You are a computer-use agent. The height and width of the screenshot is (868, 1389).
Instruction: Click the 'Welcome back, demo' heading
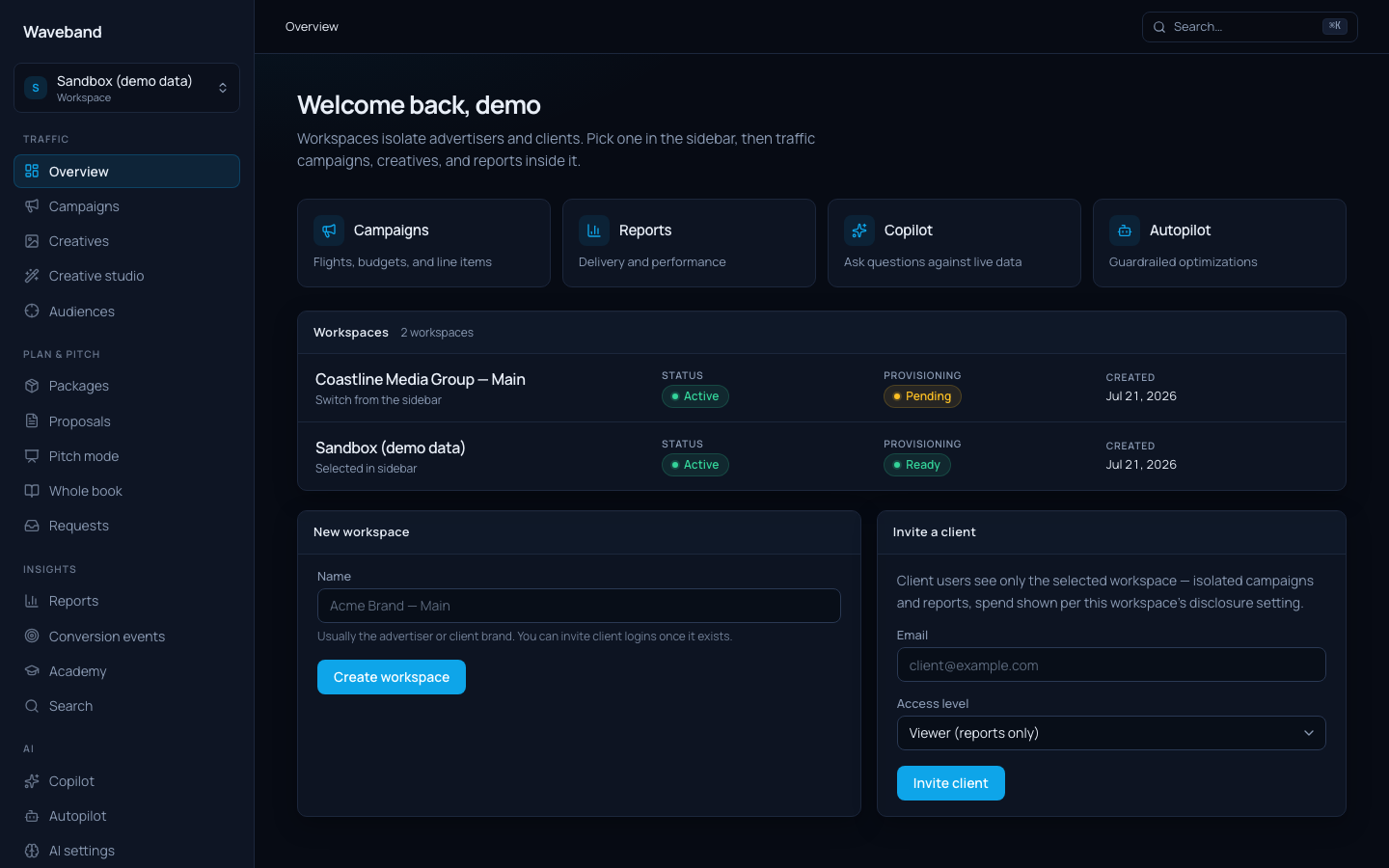pyautogui.click(x=419, y=105)
